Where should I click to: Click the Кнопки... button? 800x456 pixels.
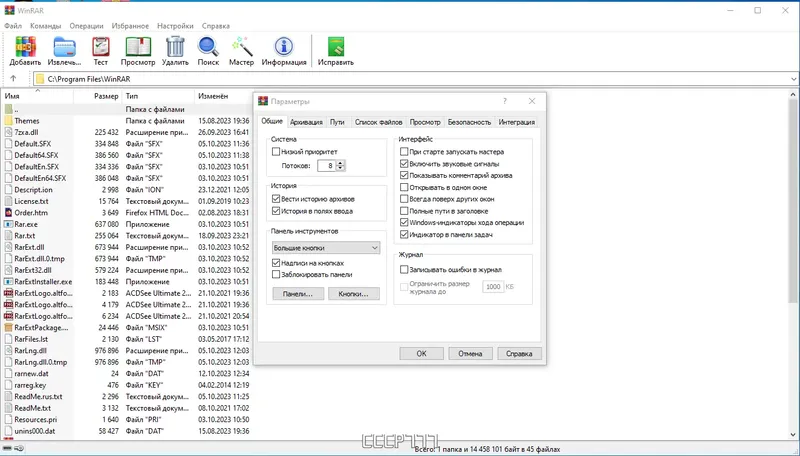pos(354,294)
